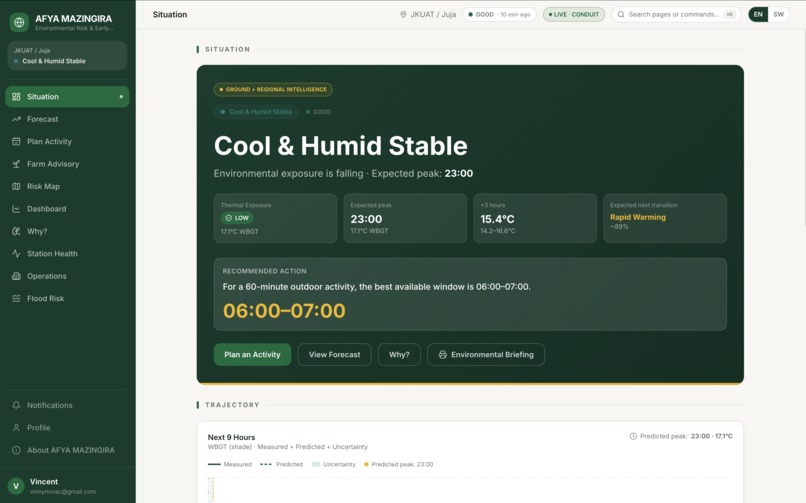Click the Farm Advisory sprout icon
This screenshot has width=806, height=503.
pyautogui.click(x=16, y=164)
